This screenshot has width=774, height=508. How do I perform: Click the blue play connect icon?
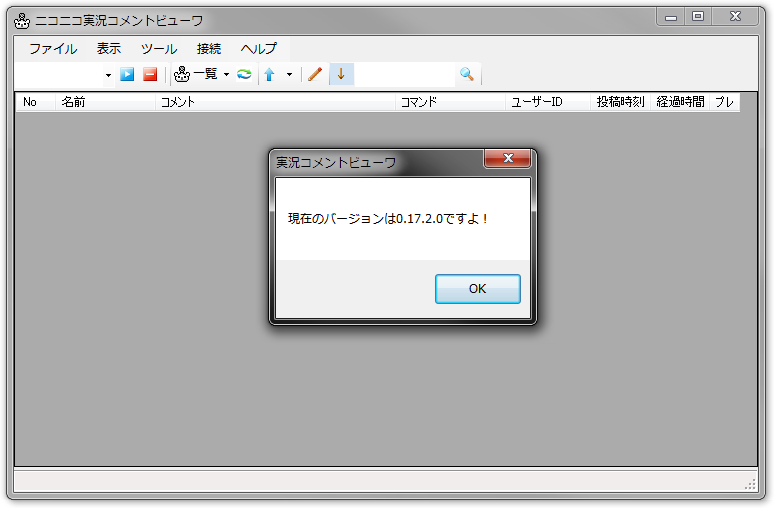click(127, 75)
